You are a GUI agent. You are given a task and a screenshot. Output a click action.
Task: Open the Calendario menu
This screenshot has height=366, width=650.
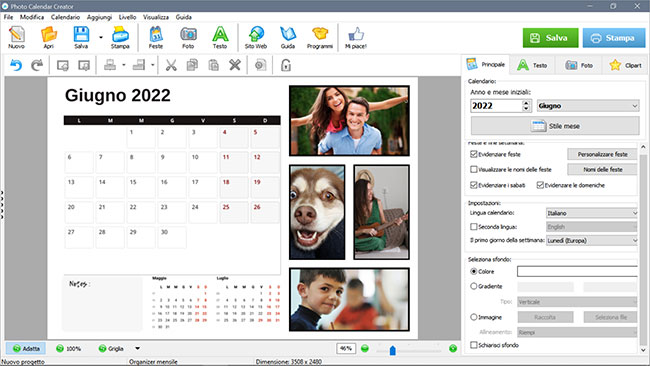pyautogui.click(x=65, y=17)
